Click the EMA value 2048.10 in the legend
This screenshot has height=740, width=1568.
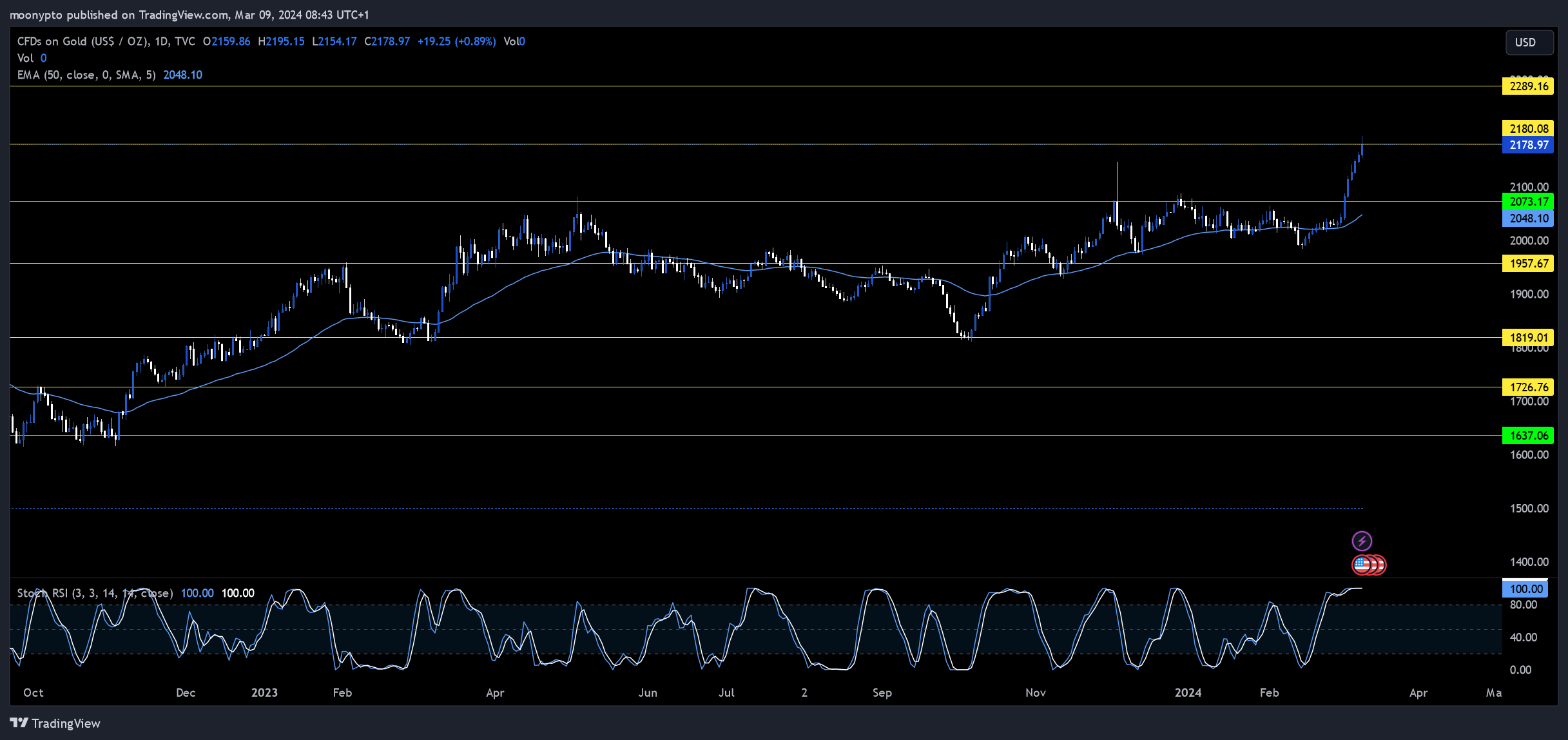[x=183, y=75]
